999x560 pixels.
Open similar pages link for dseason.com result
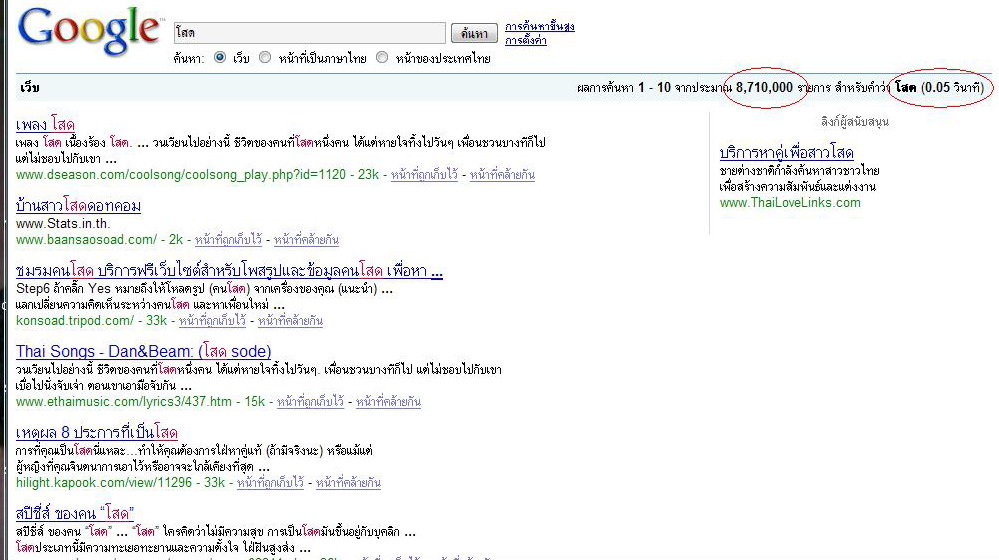coord(502,175)
